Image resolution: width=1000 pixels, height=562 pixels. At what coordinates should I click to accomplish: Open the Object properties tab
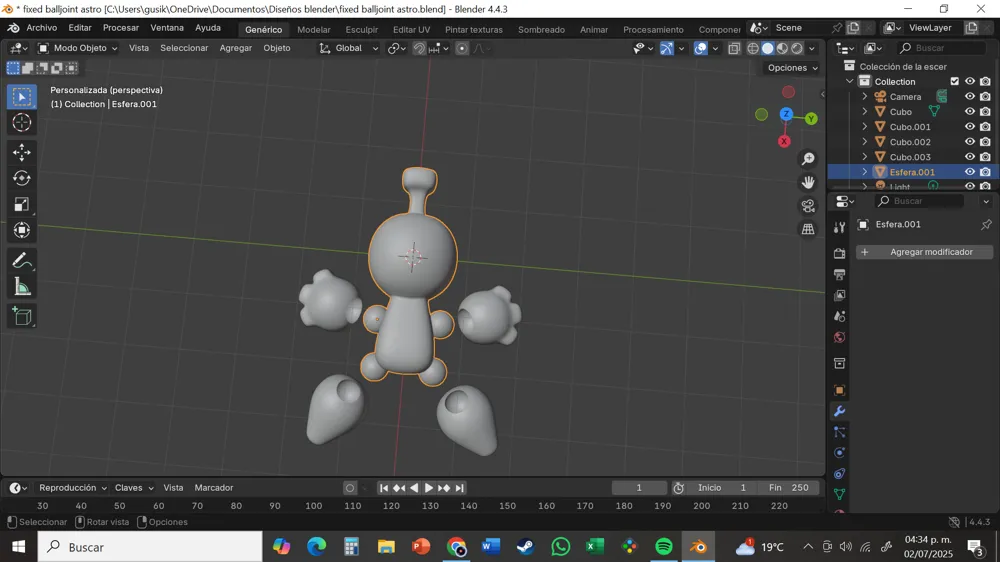click(x=839, y=390)
